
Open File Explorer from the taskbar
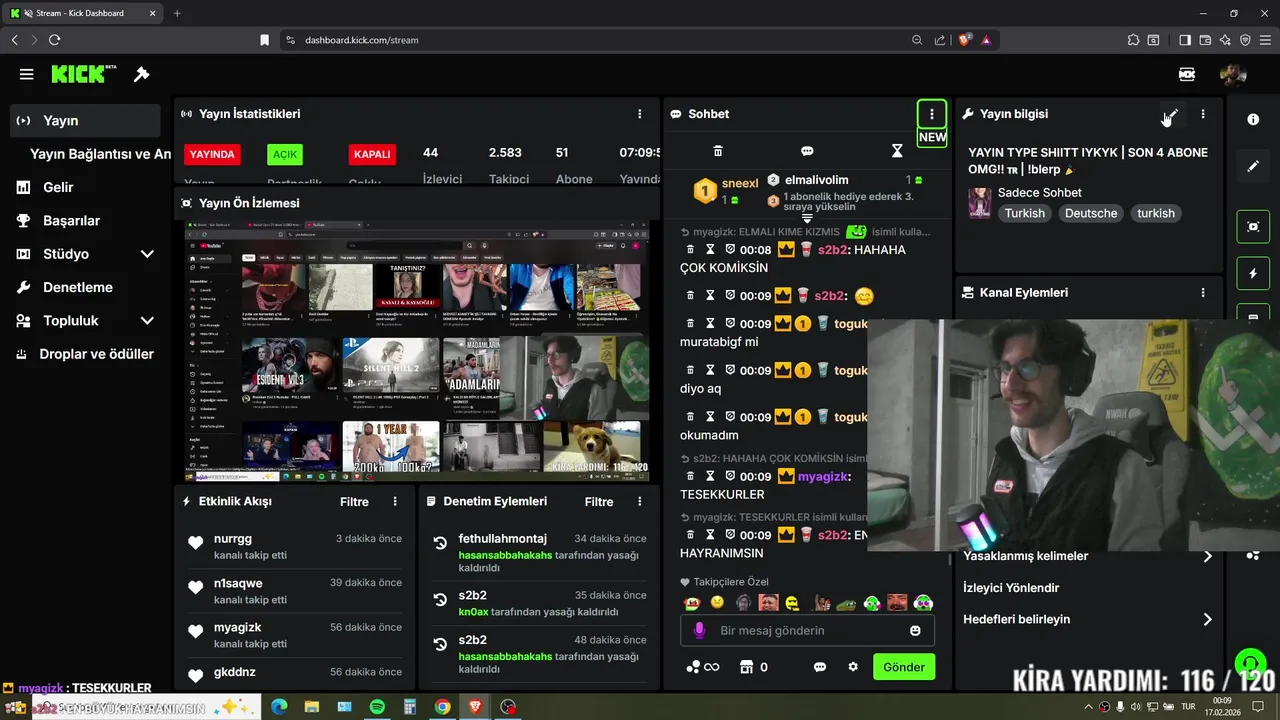(x=311, y=707)
